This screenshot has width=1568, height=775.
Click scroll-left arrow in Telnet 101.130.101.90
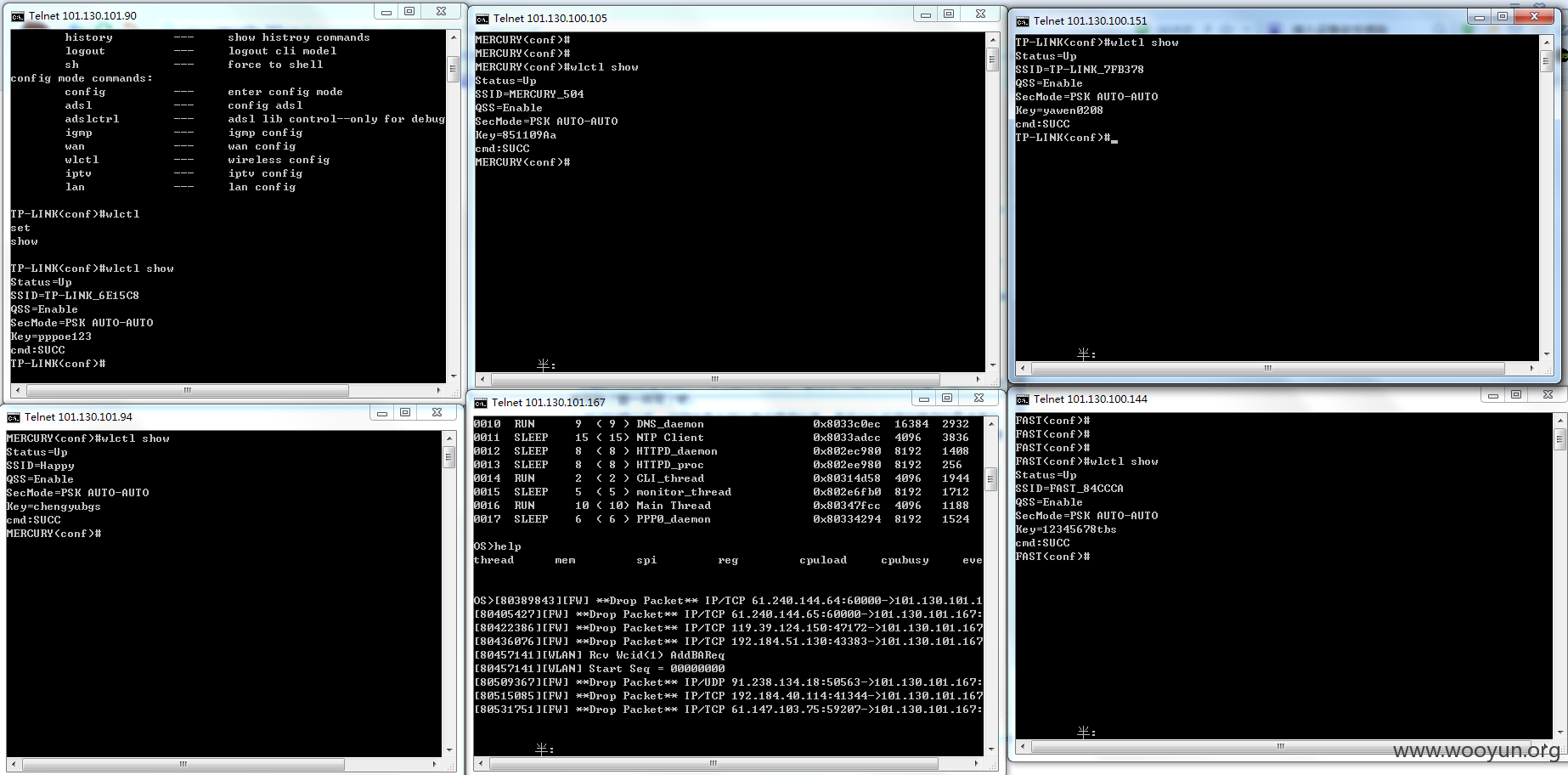[x=17, y=391]
